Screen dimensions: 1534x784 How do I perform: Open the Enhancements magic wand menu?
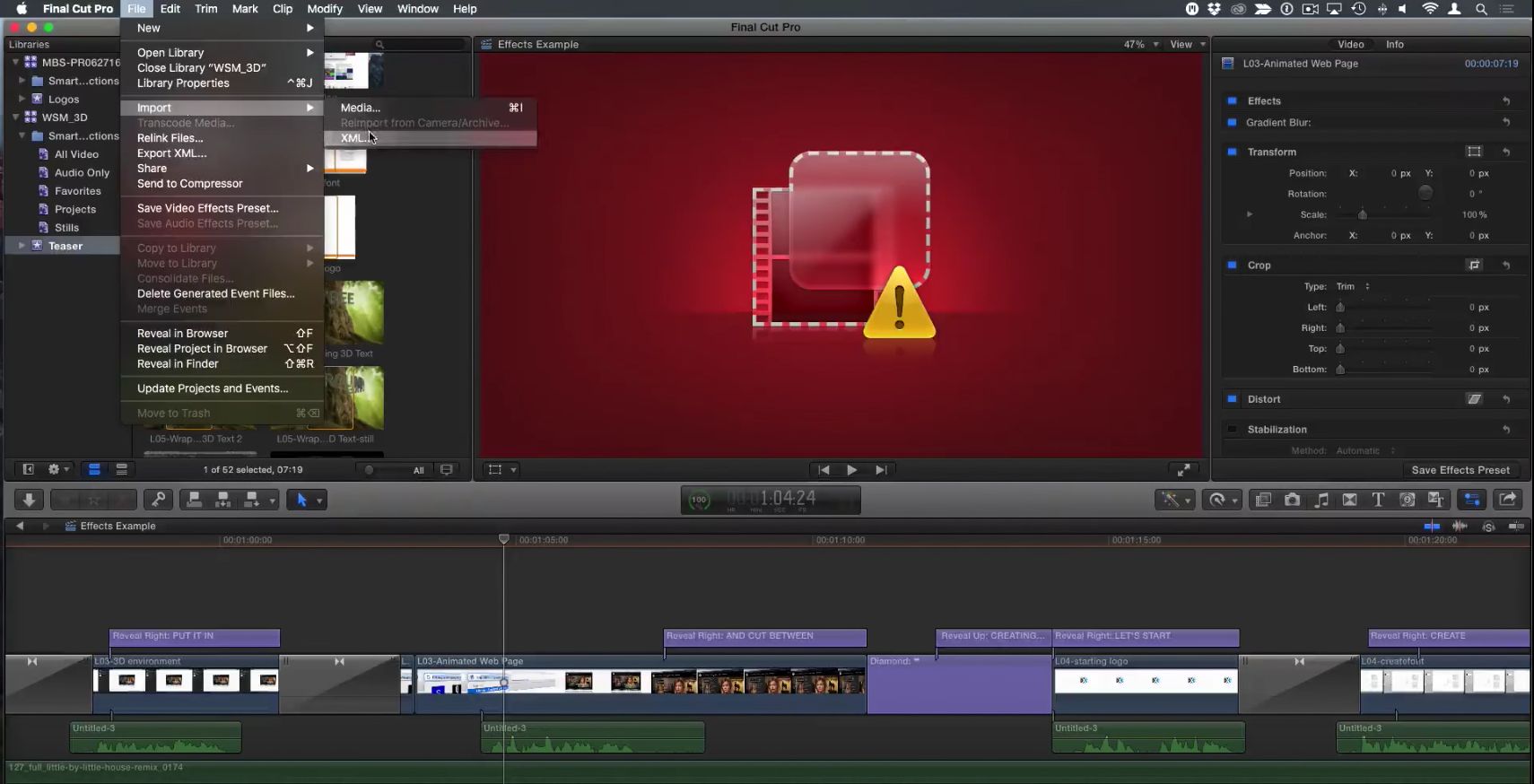click(1174, 500)
